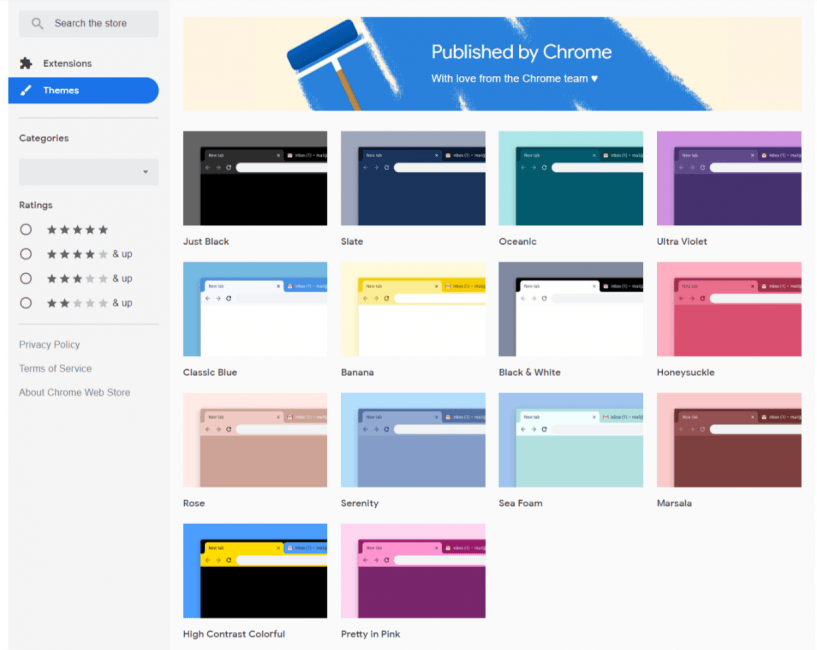Screen dimensions: 817x650
Task: Select the four stars & up filter
Action: click(x=26, y=254)
